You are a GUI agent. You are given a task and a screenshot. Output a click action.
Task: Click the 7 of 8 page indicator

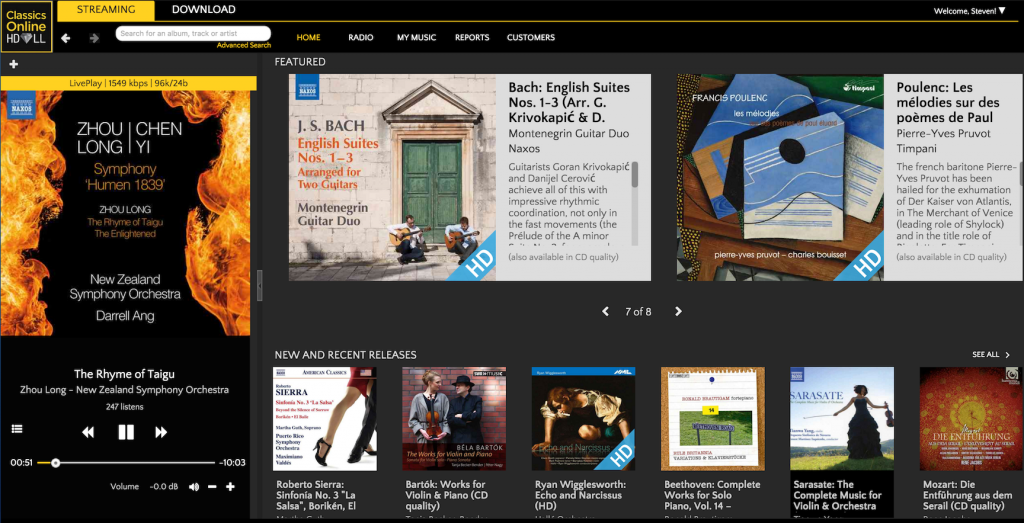(x=638, y=311)
